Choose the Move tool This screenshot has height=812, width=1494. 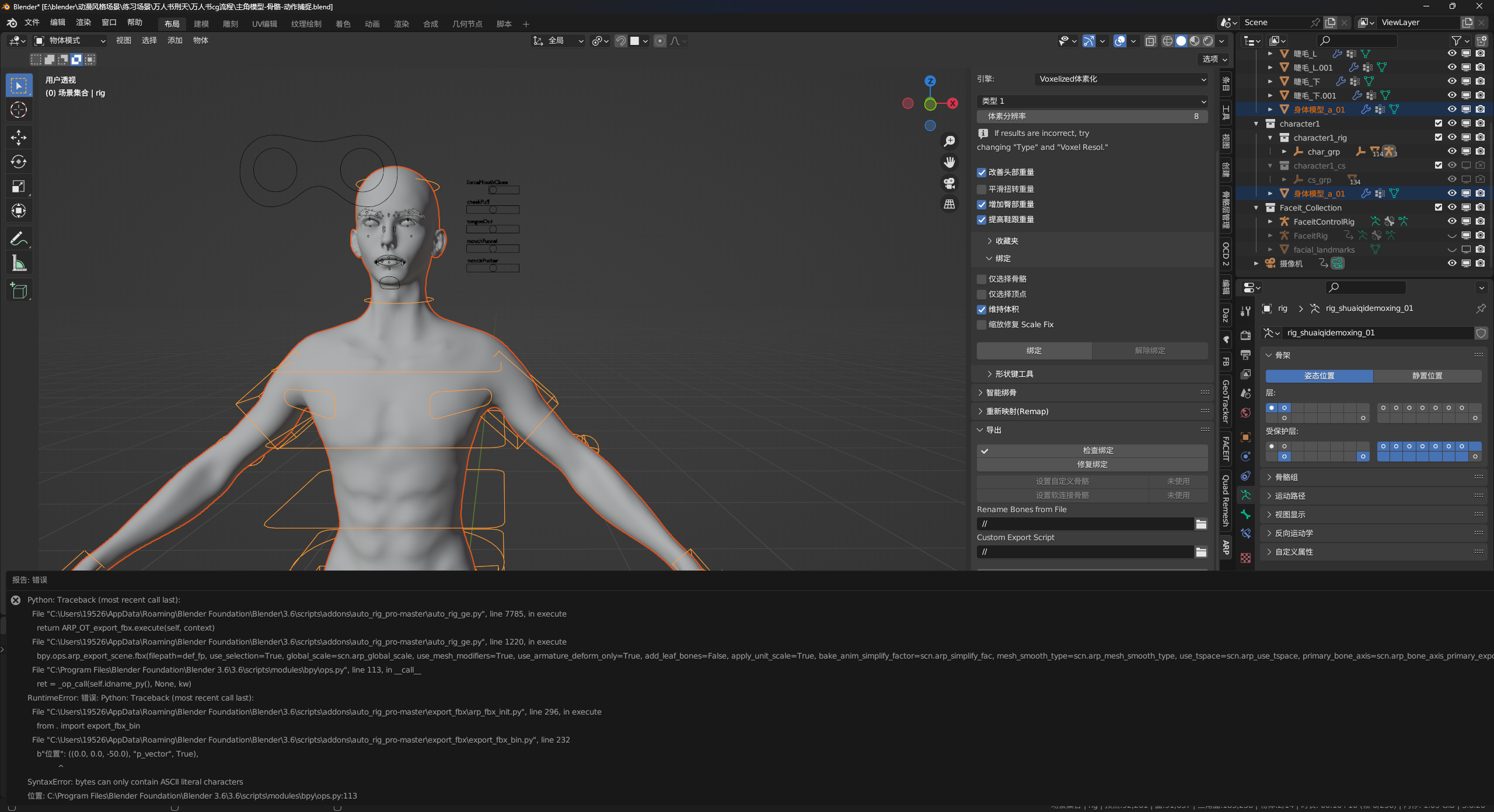coord(19,138)
